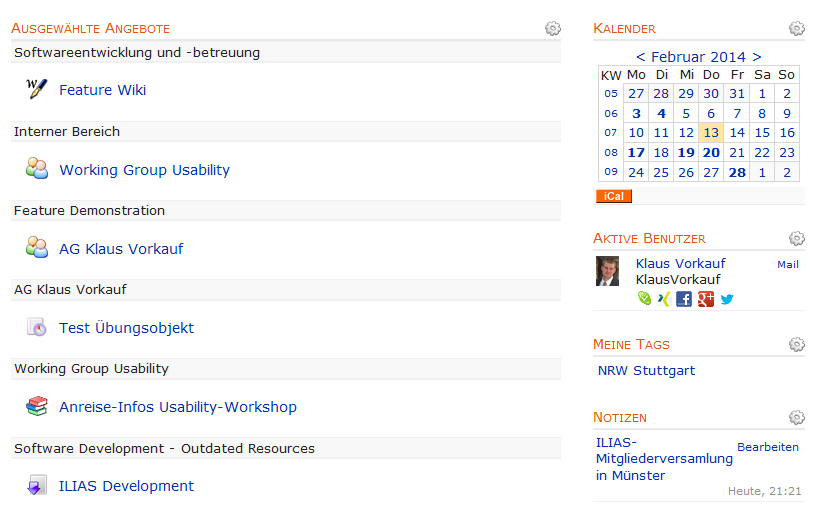Select calendar day 19
The image size is (825, 511).
point(686,153)
